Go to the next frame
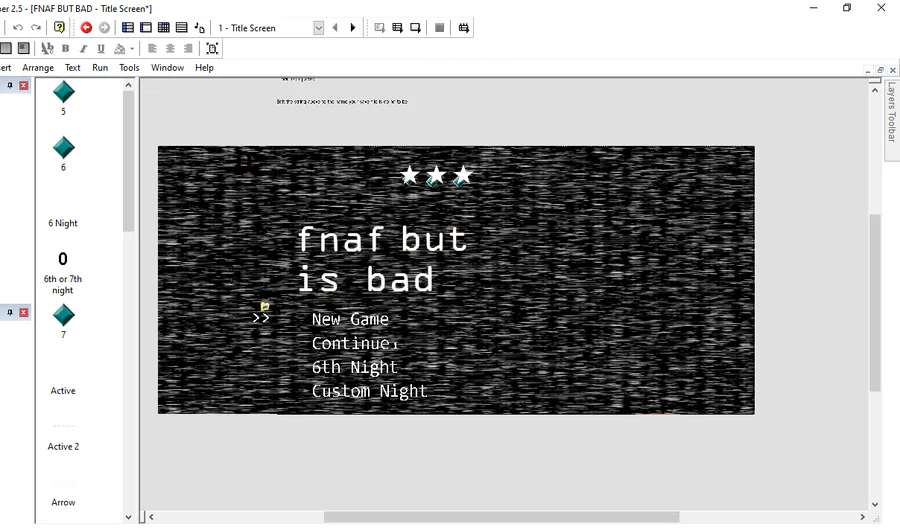Screen dimensions: 900x530 (353, 28)
